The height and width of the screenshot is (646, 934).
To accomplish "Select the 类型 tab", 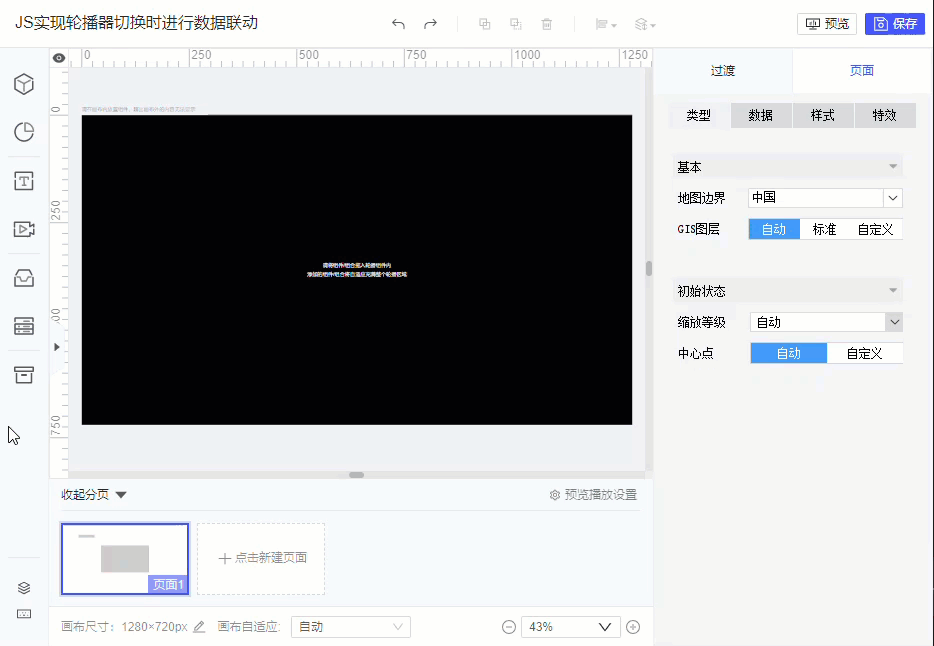I will click(x=699, y=116).
